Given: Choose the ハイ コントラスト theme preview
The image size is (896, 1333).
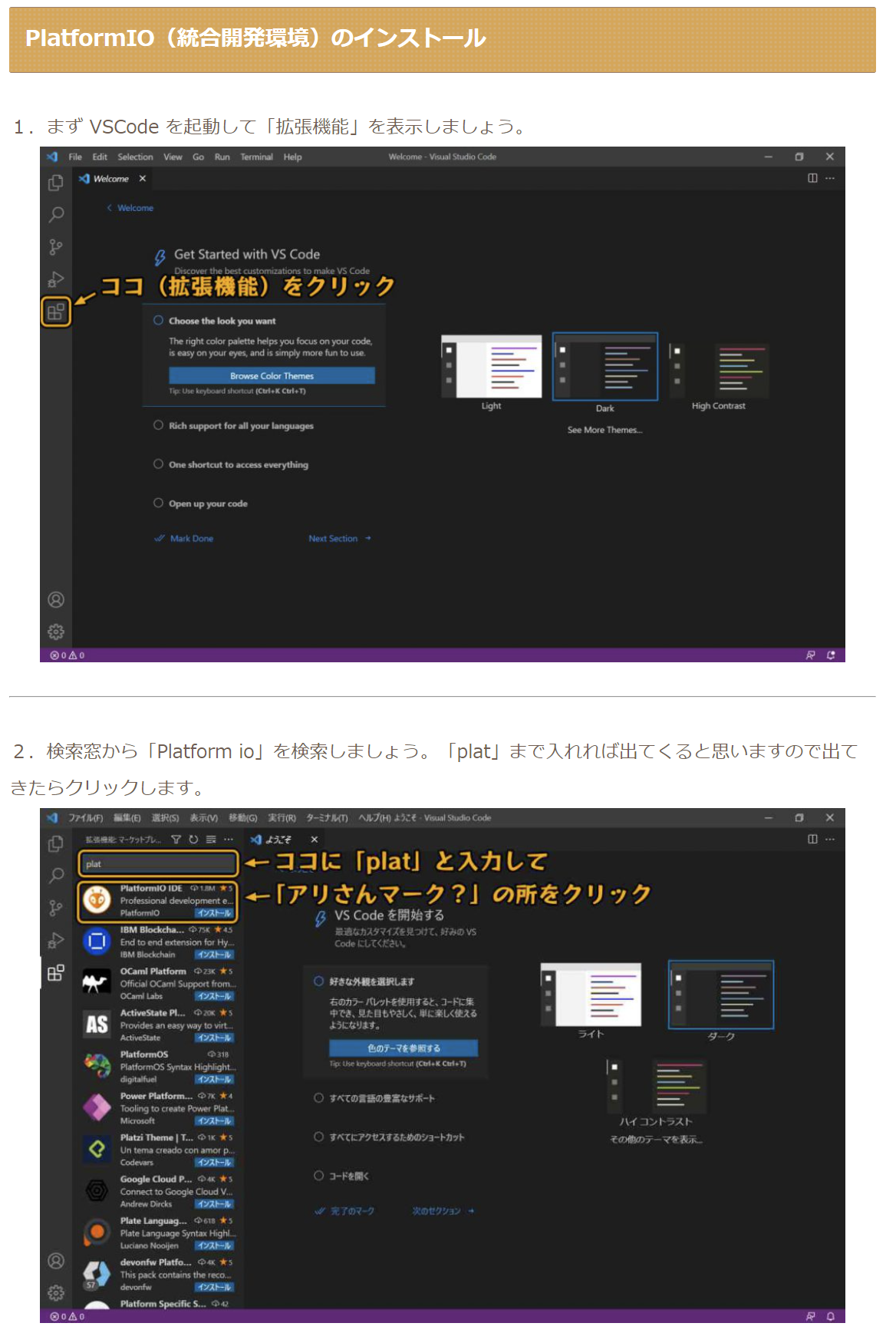Looking at the screenshot, I should click(656, 1086).
